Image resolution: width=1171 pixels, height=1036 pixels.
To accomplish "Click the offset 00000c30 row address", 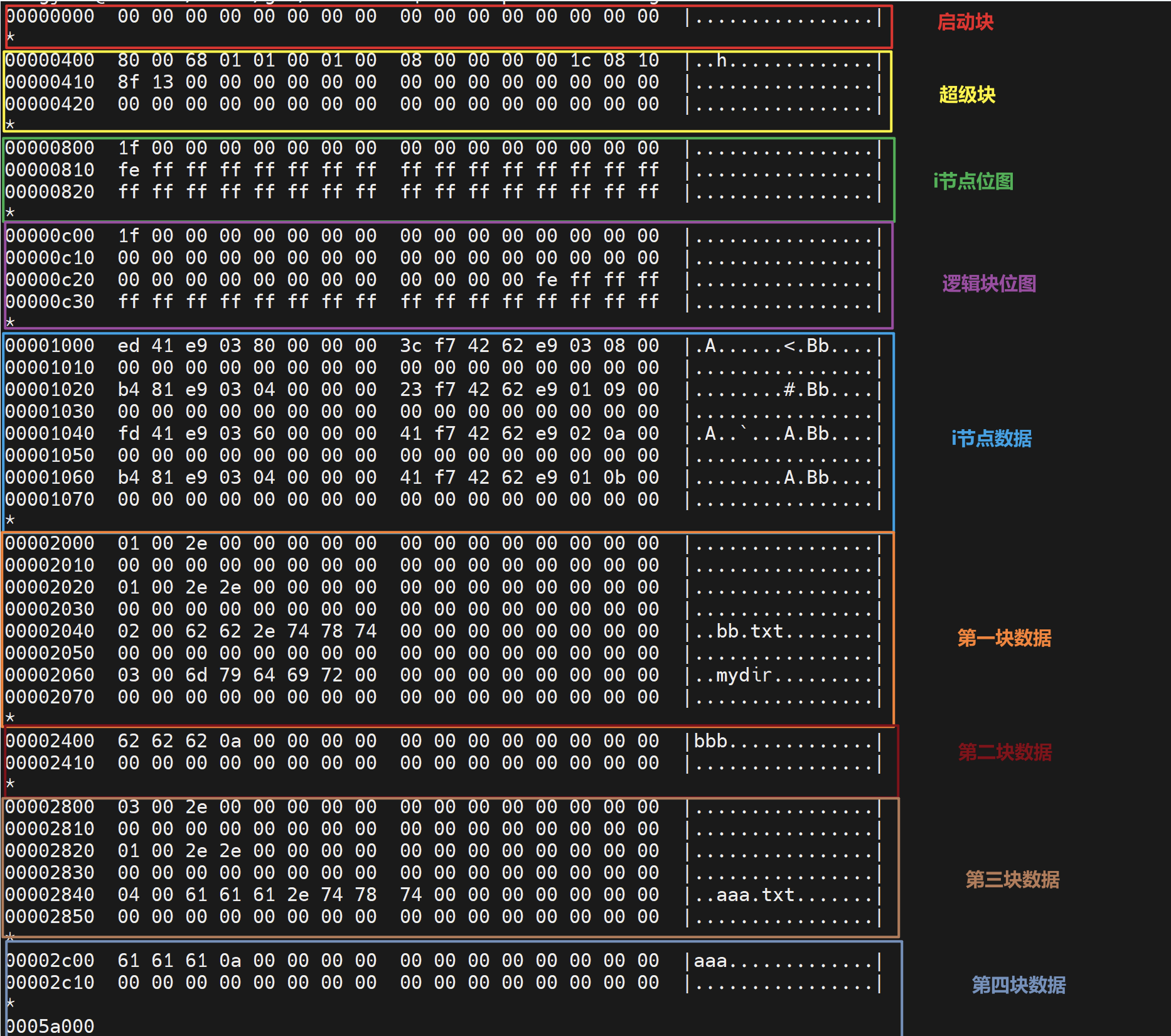I will click(50, 302).
